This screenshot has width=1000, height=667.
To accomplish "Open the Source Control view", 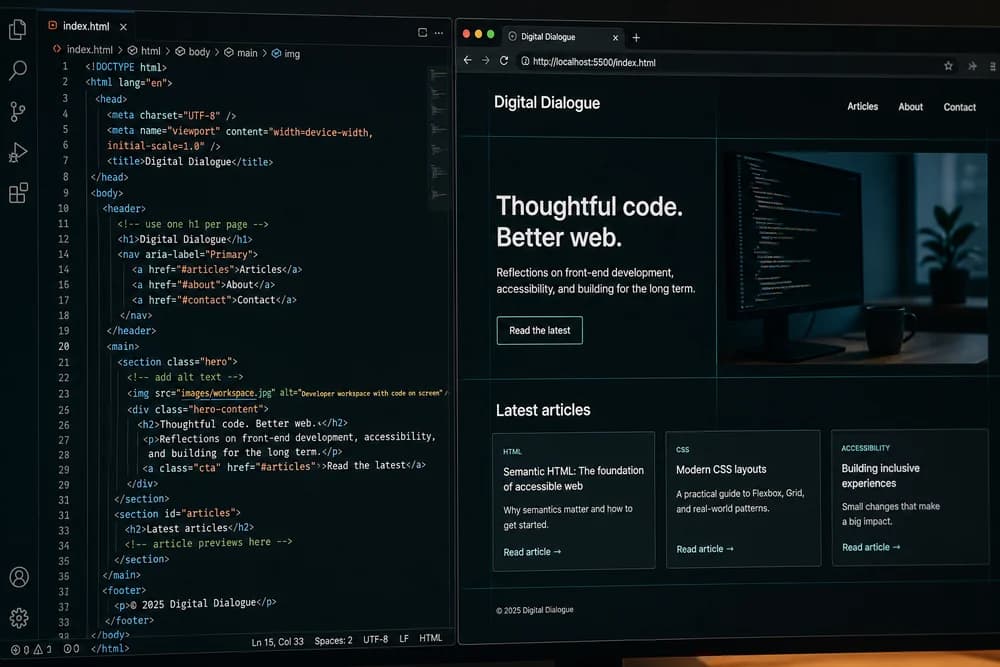I will 18,112.
